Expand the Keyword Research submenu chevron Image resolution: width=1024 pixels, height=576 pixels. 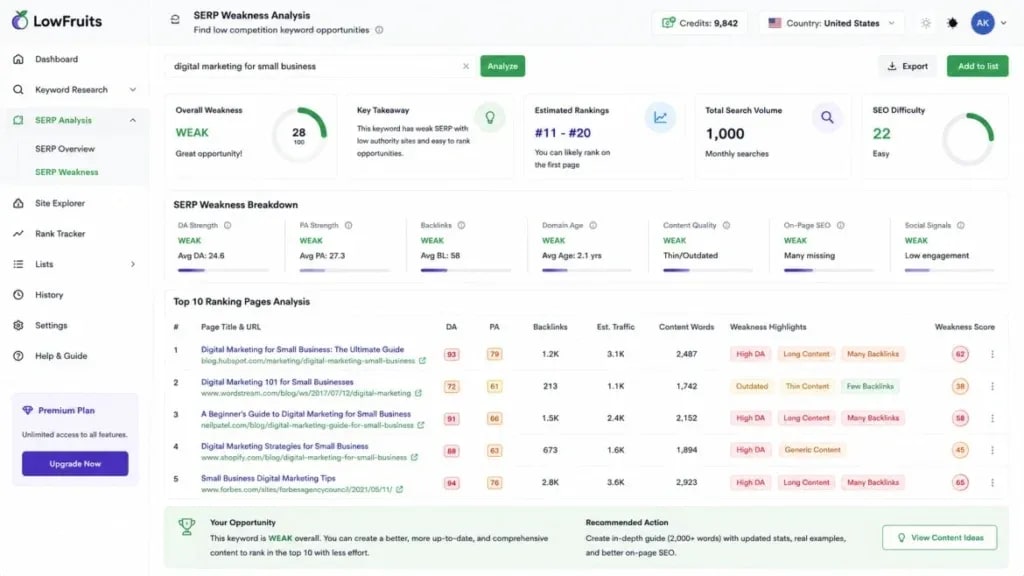pyautogui.click(x=133, y=89)
